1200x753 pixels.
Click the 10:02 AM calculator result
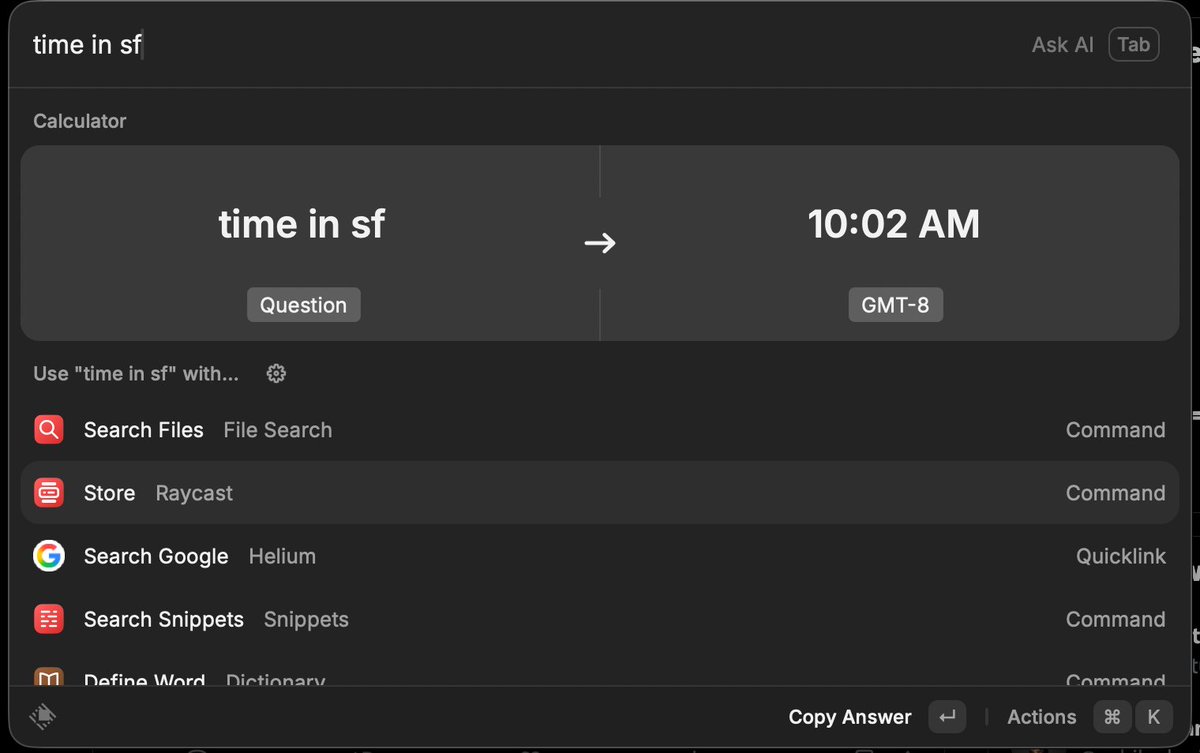click(x=893, y=224)
